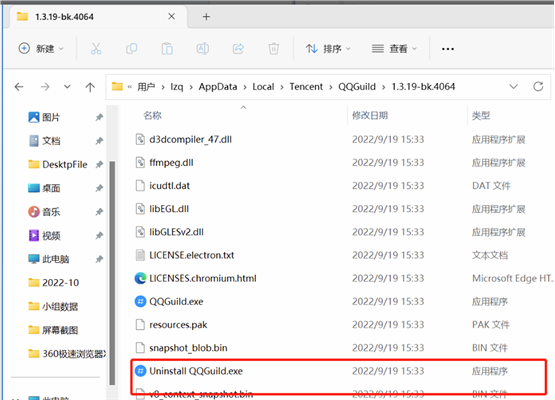Click the Share icon in toolbar
The width and height of the screenshot is (555, 400).
pos(238,48)
